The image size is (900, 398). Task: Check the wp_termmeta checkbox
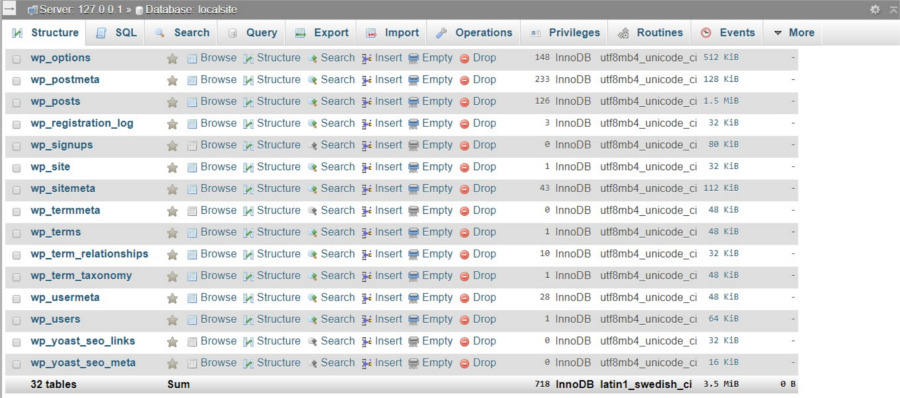17,212
